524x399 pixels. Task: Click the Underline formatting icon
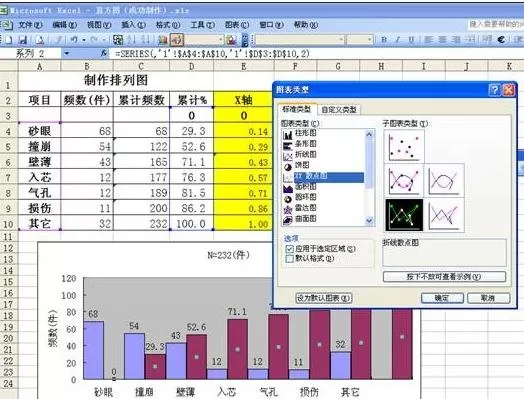click(411, 40)
